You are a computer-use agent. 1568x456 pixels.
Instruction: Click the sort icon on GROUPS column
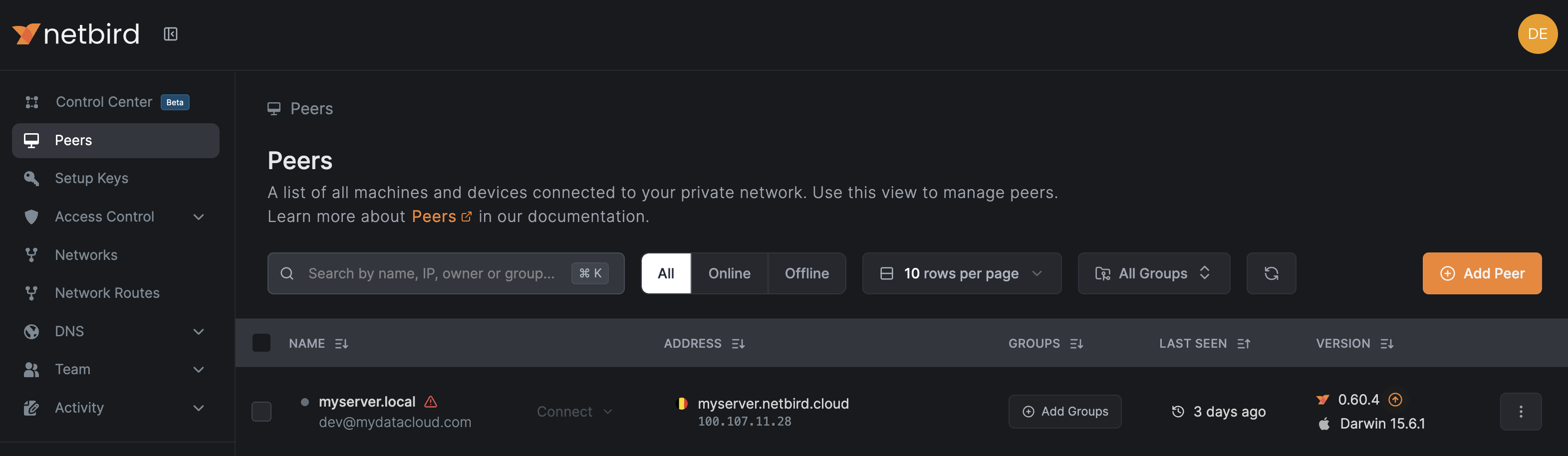(1077, 344)
